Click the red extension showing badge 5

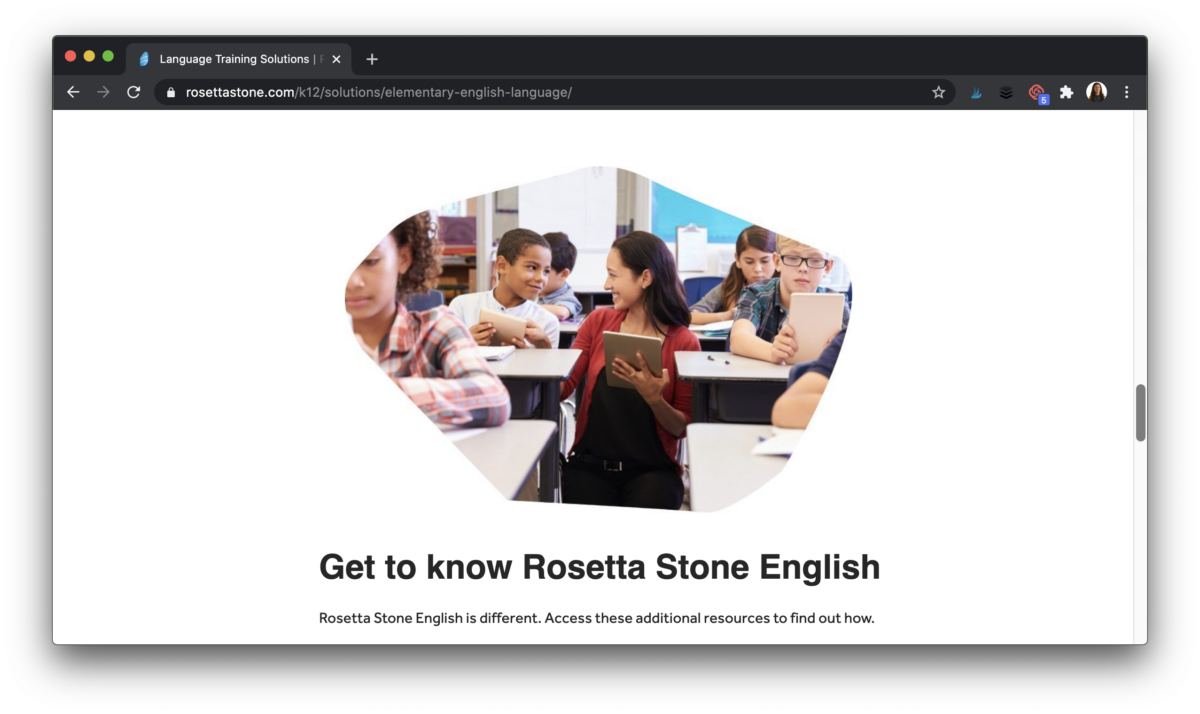[1037, 92]
